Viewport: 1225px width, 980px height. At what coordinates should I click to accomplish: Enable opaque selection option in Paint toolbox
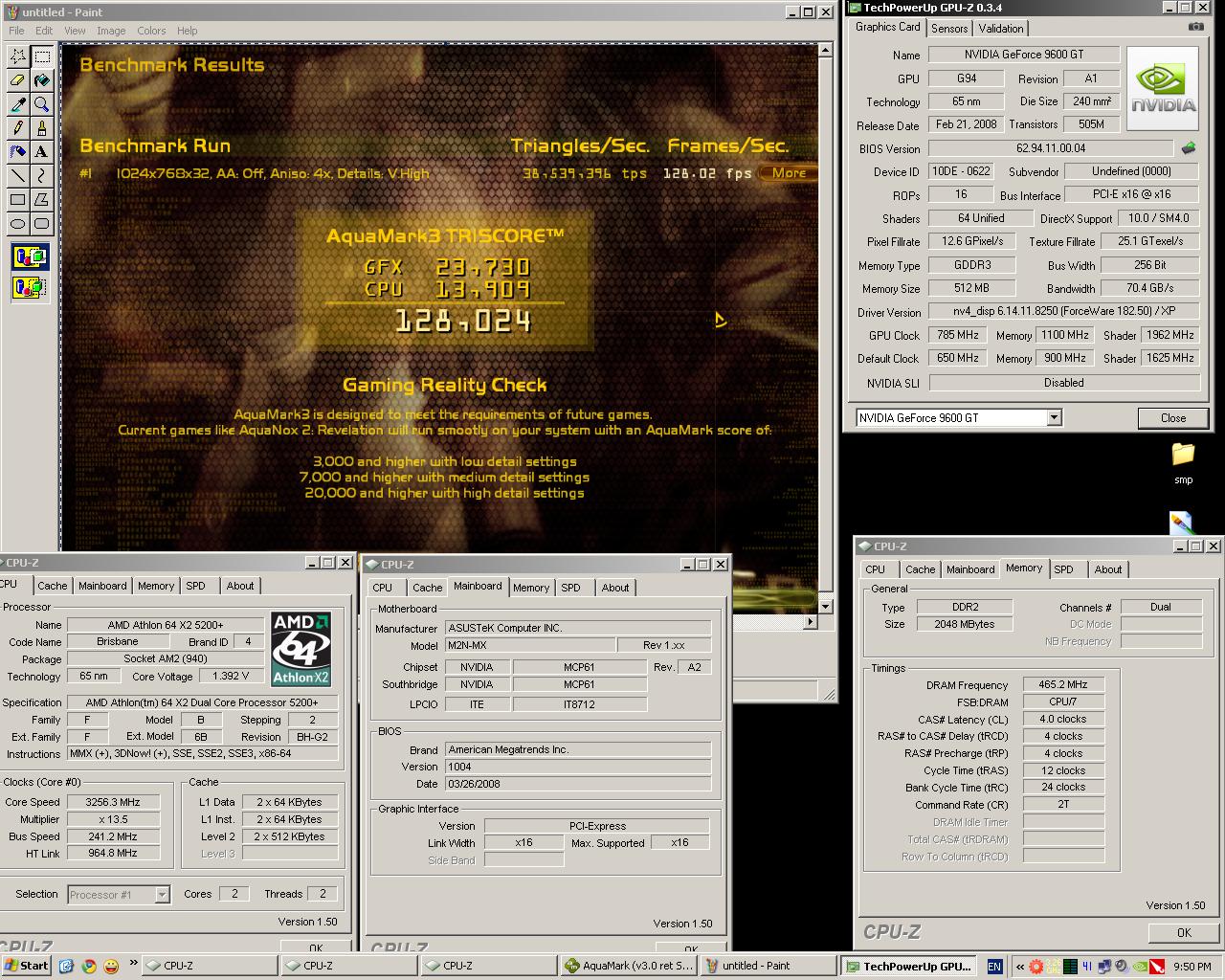30,256
